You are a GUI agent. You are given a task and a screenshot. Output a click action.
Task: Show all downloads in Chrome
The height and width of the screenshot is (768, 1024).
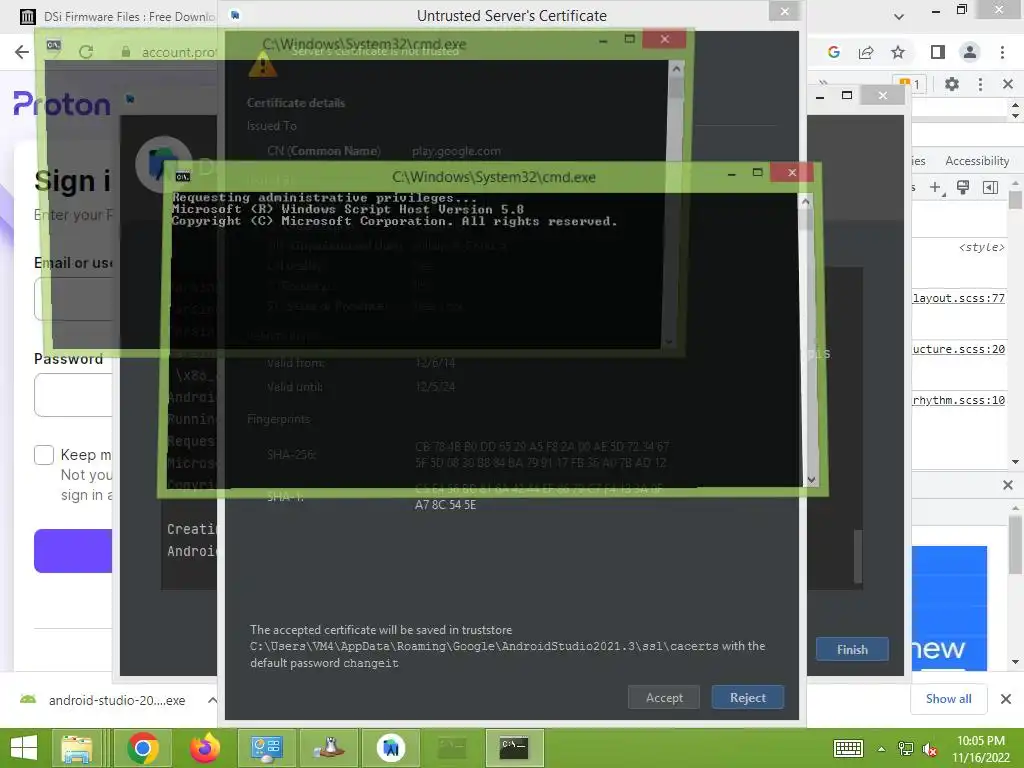point(948,699)
